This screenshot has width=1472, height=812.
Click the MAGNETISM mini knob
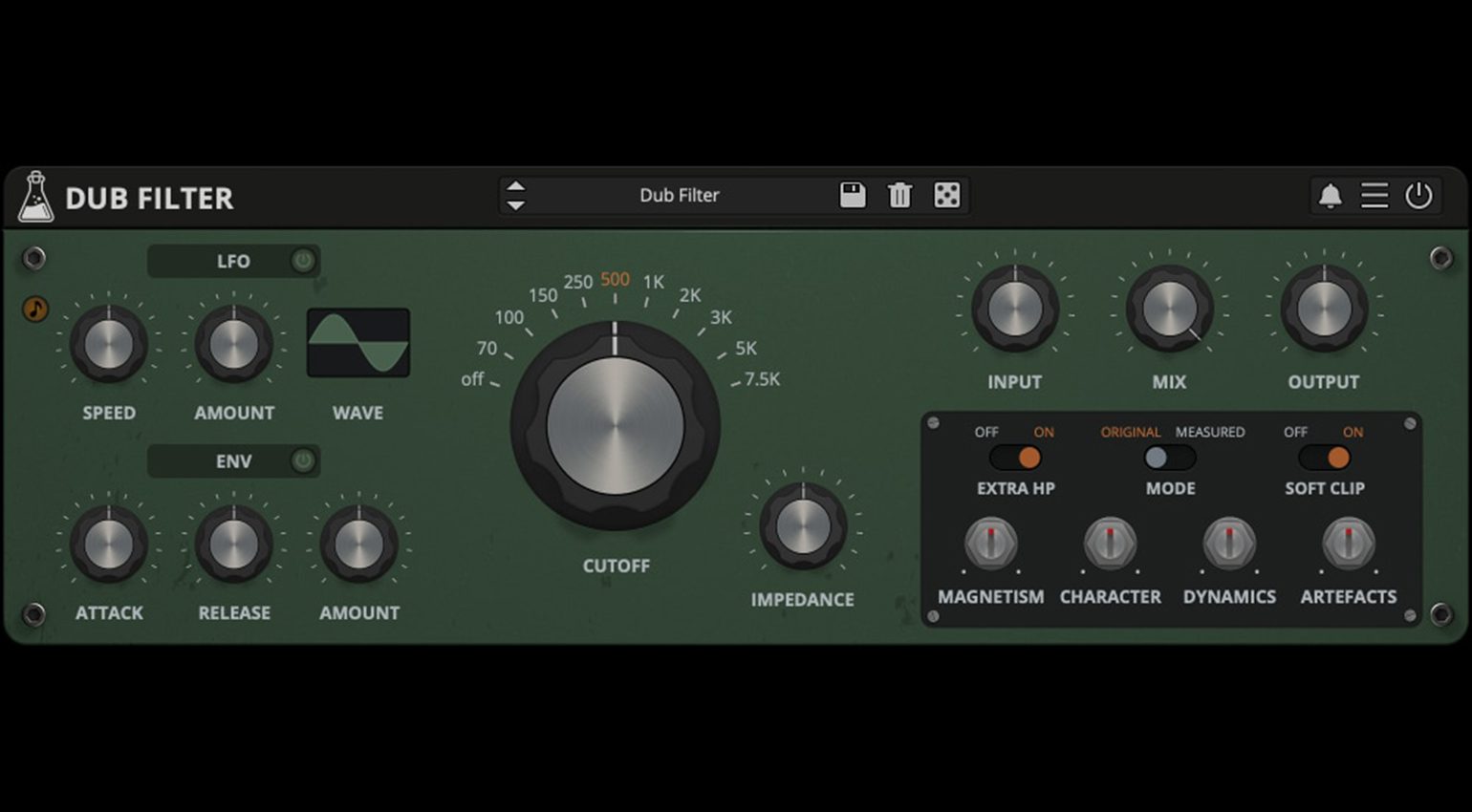click(x=991, y=543)
